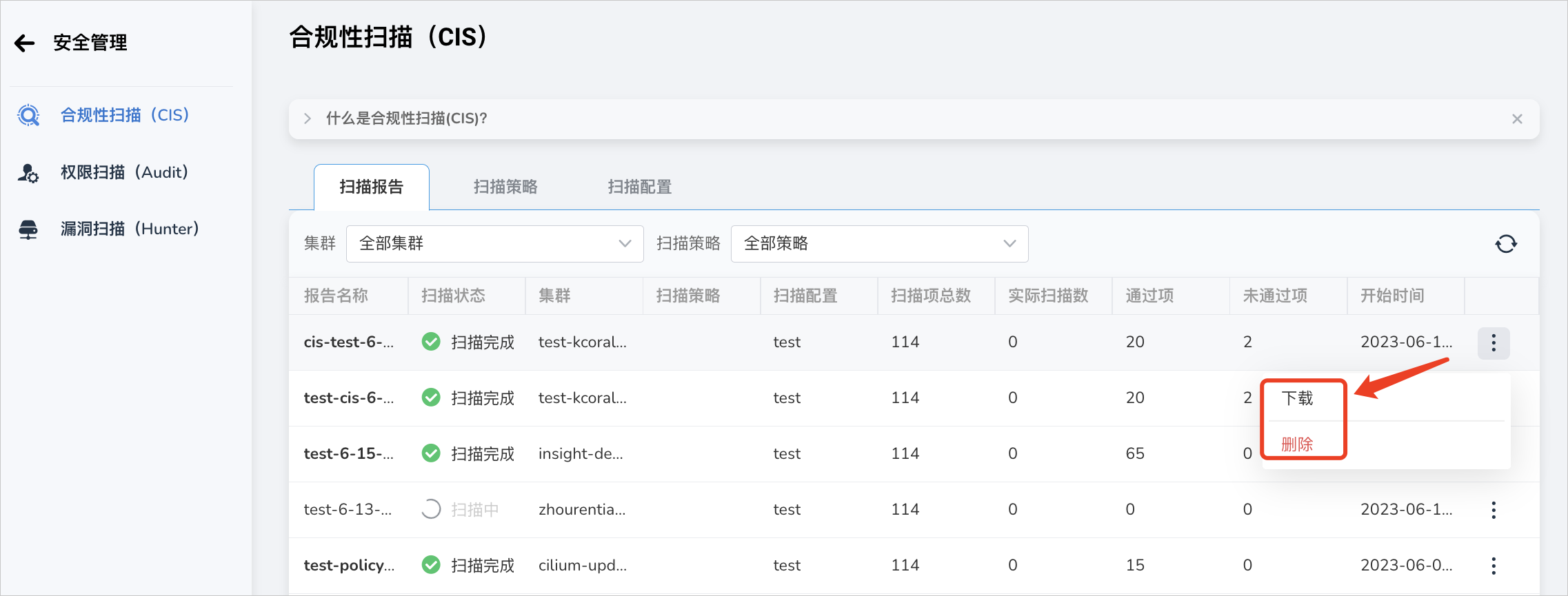Screen dimensions: 1568x596
Task: Click the 扫描状态 column header
Action: click(454, 296)
